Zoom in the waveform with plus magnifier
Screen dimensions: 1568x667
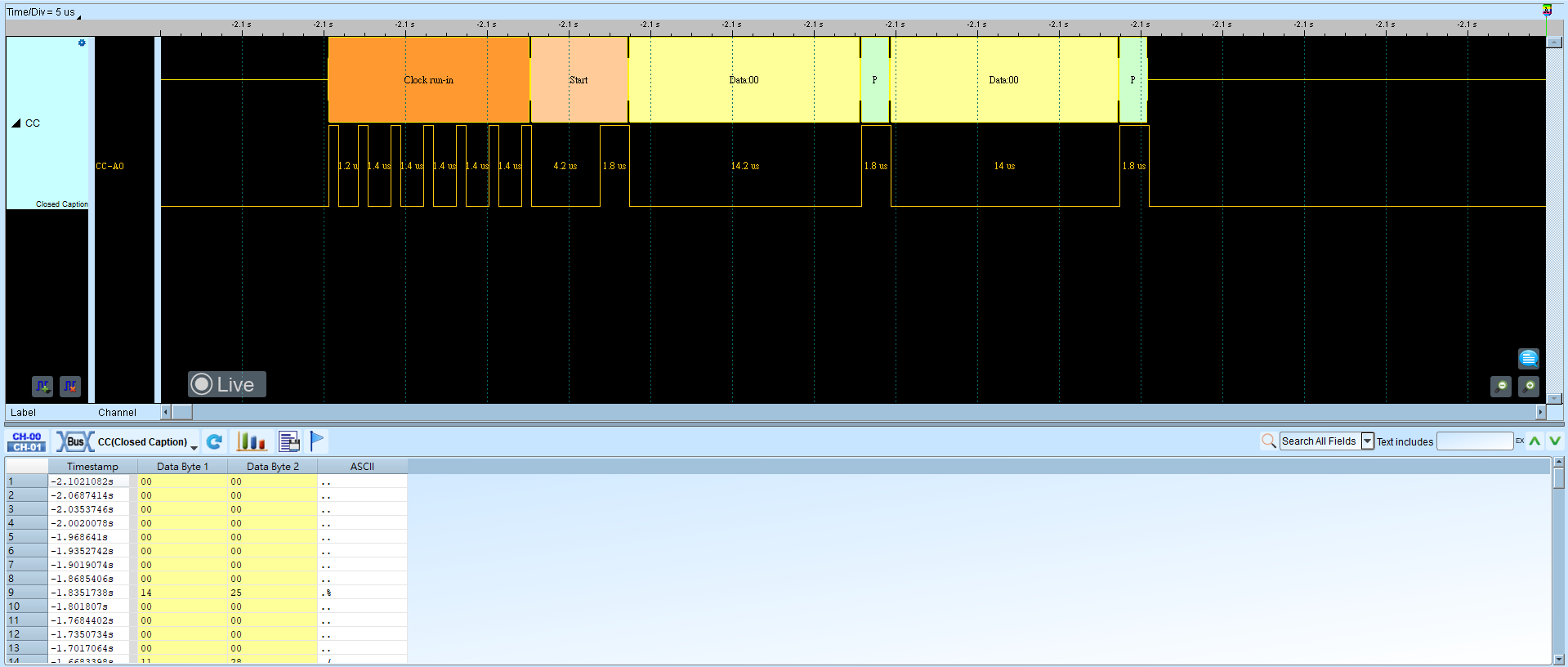pyautogui.click(x=1529, y=386)
